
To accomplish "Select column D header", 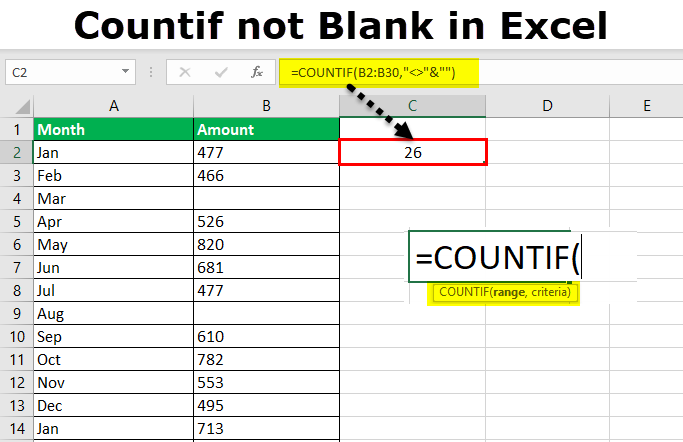I will (548, 106).
